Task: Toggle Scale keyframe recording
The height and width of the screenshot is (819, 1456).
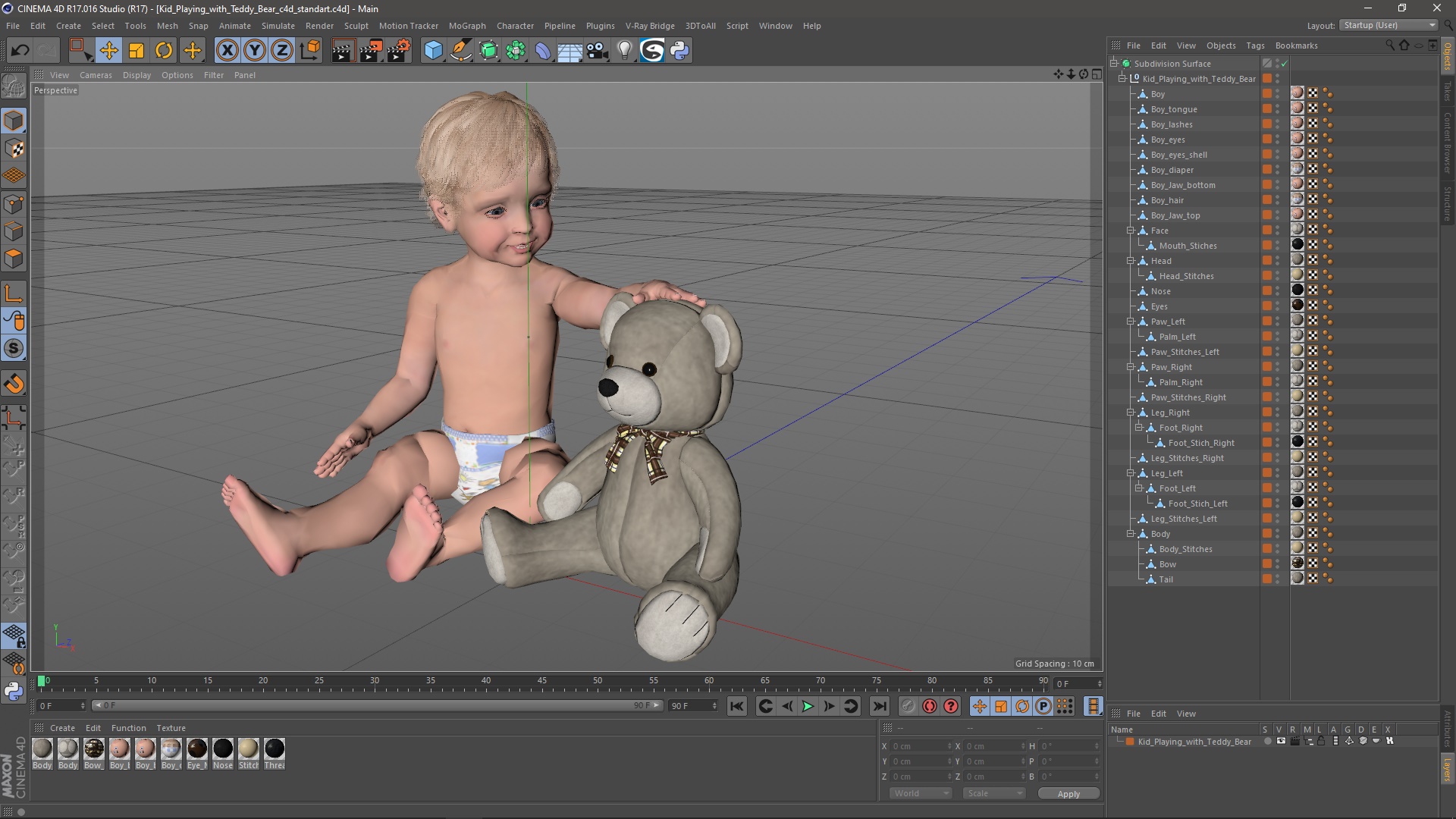Action: coord(1001,707)
